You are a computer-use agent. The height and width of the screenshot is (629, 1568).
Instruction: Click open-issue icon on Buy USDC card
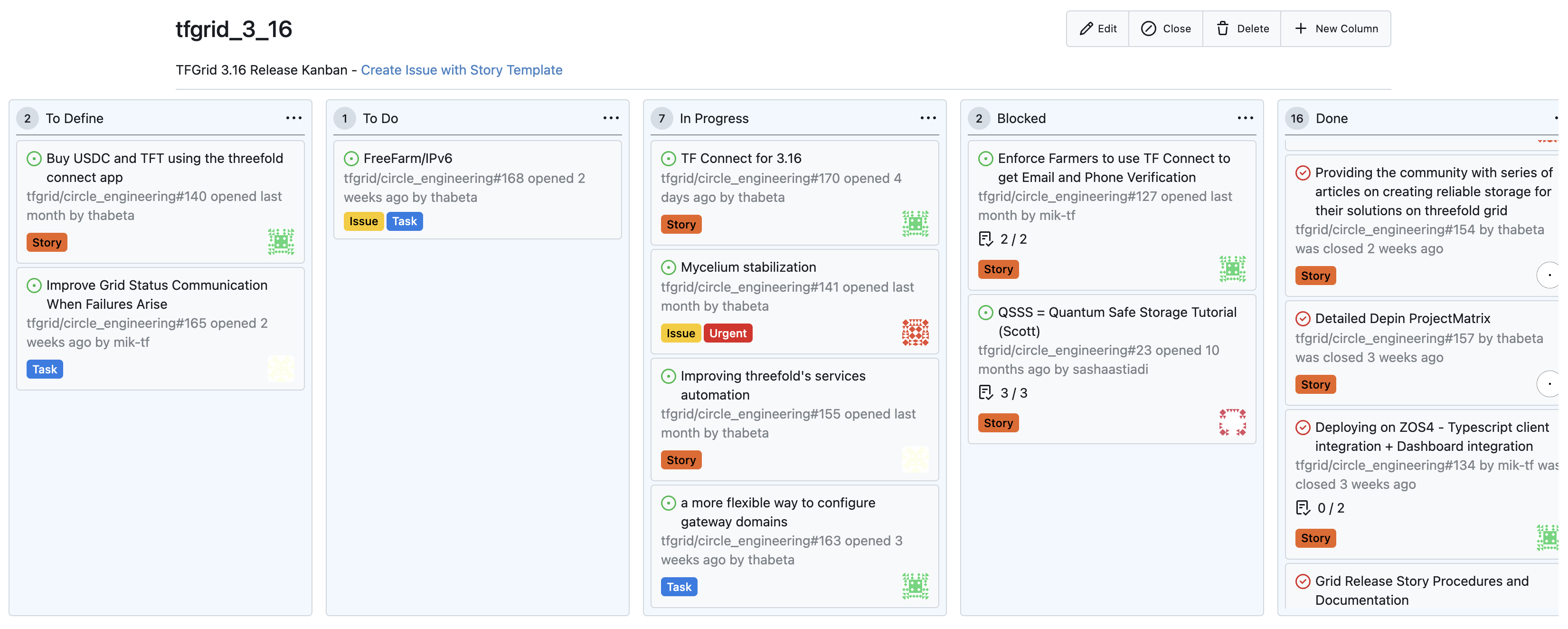pos(34,159)
